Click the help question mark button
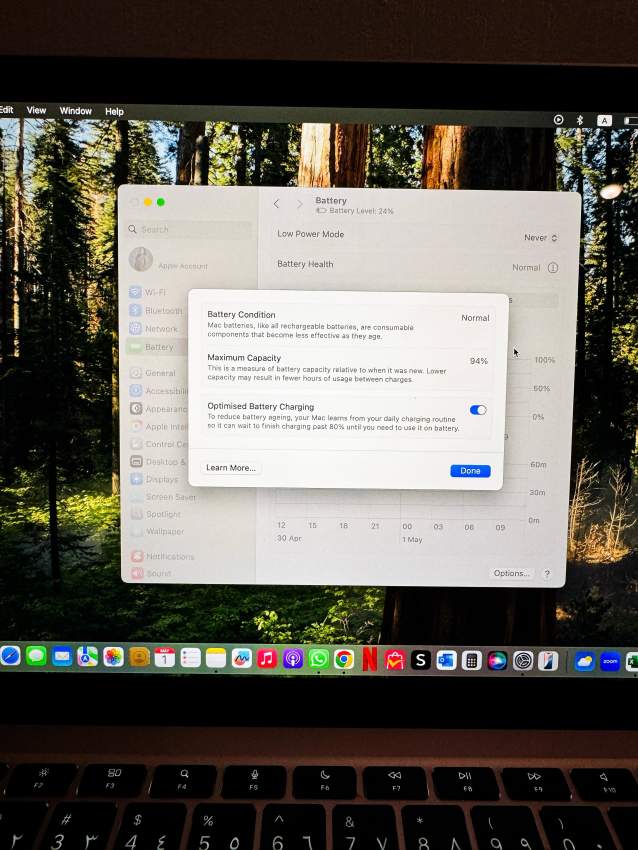Viewport: 638px width, 850px height. click(547, 574)
